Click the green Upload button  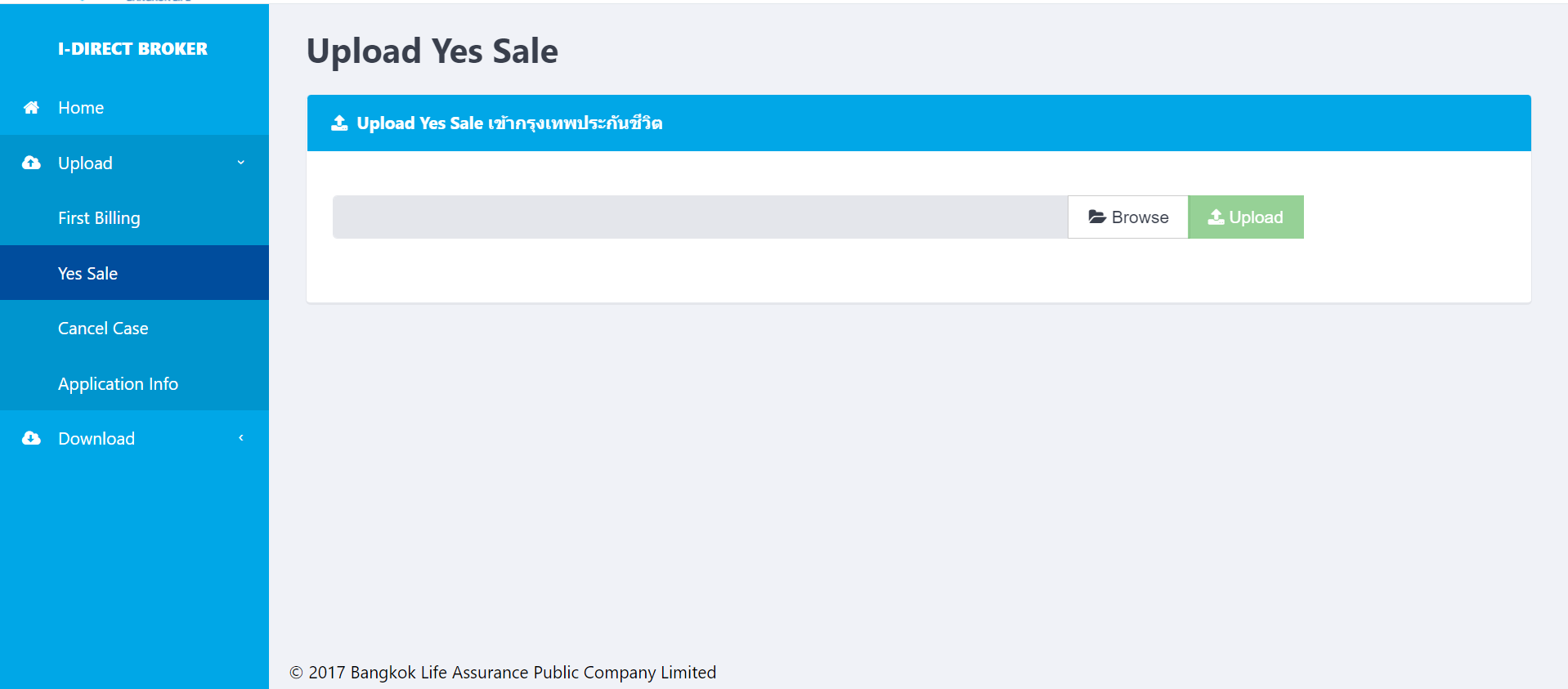coord(1246,217)
